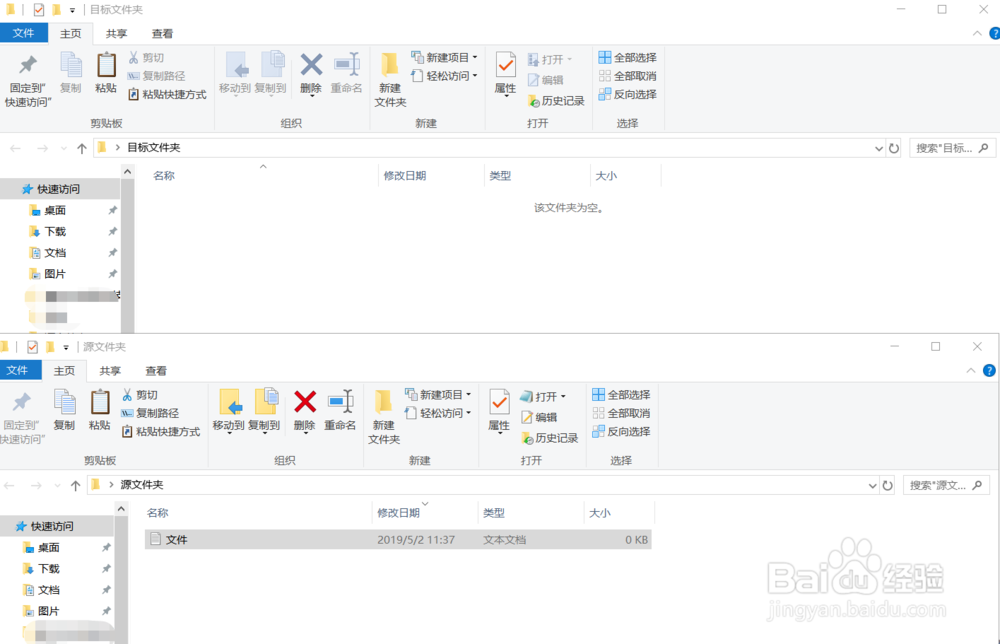Click 编辑 in 源文件夹 window
This screenshot has width=1000, height=644.
point(540,417)
